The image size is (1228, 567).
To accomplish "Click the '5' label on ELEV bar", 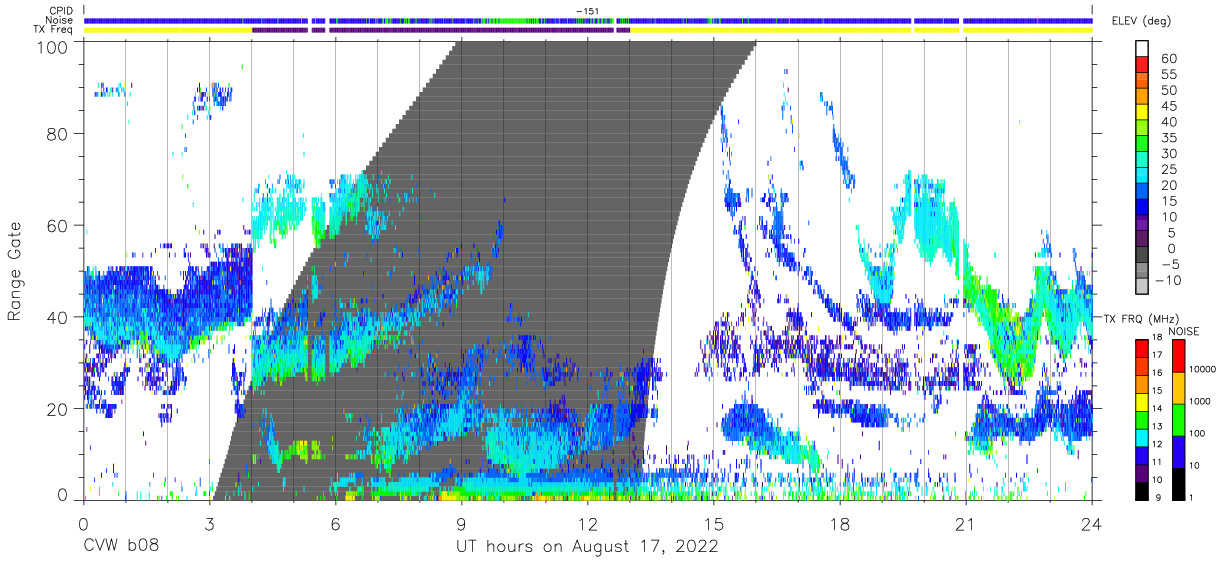I will (1171, 232).
